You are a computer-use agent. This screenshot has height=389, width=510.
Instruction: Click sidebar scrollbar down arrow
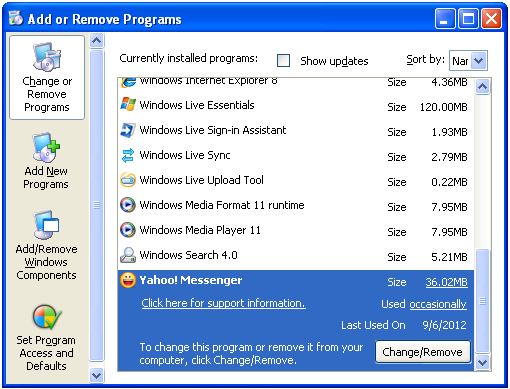[x=97, y=375]
